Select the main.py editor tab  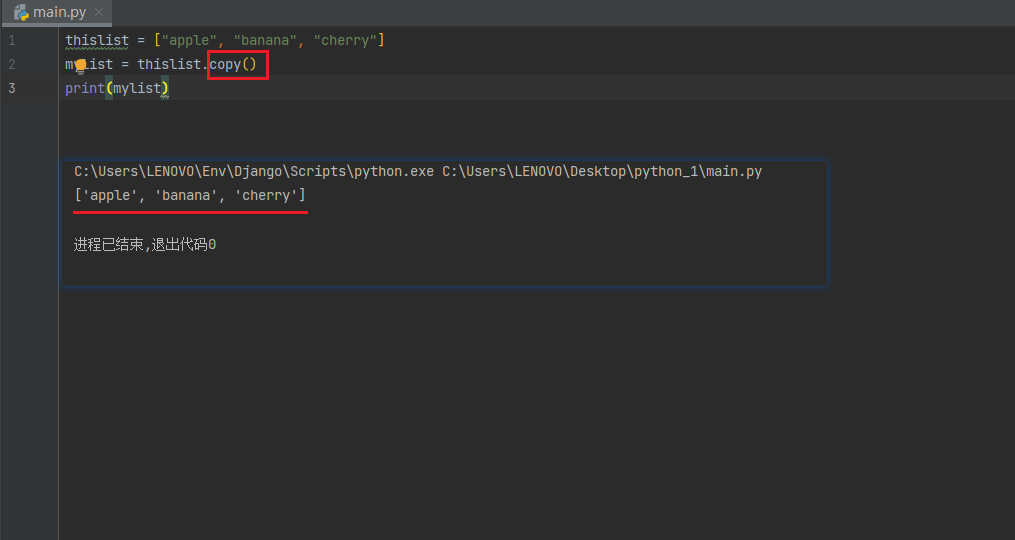tap(57, 12)
